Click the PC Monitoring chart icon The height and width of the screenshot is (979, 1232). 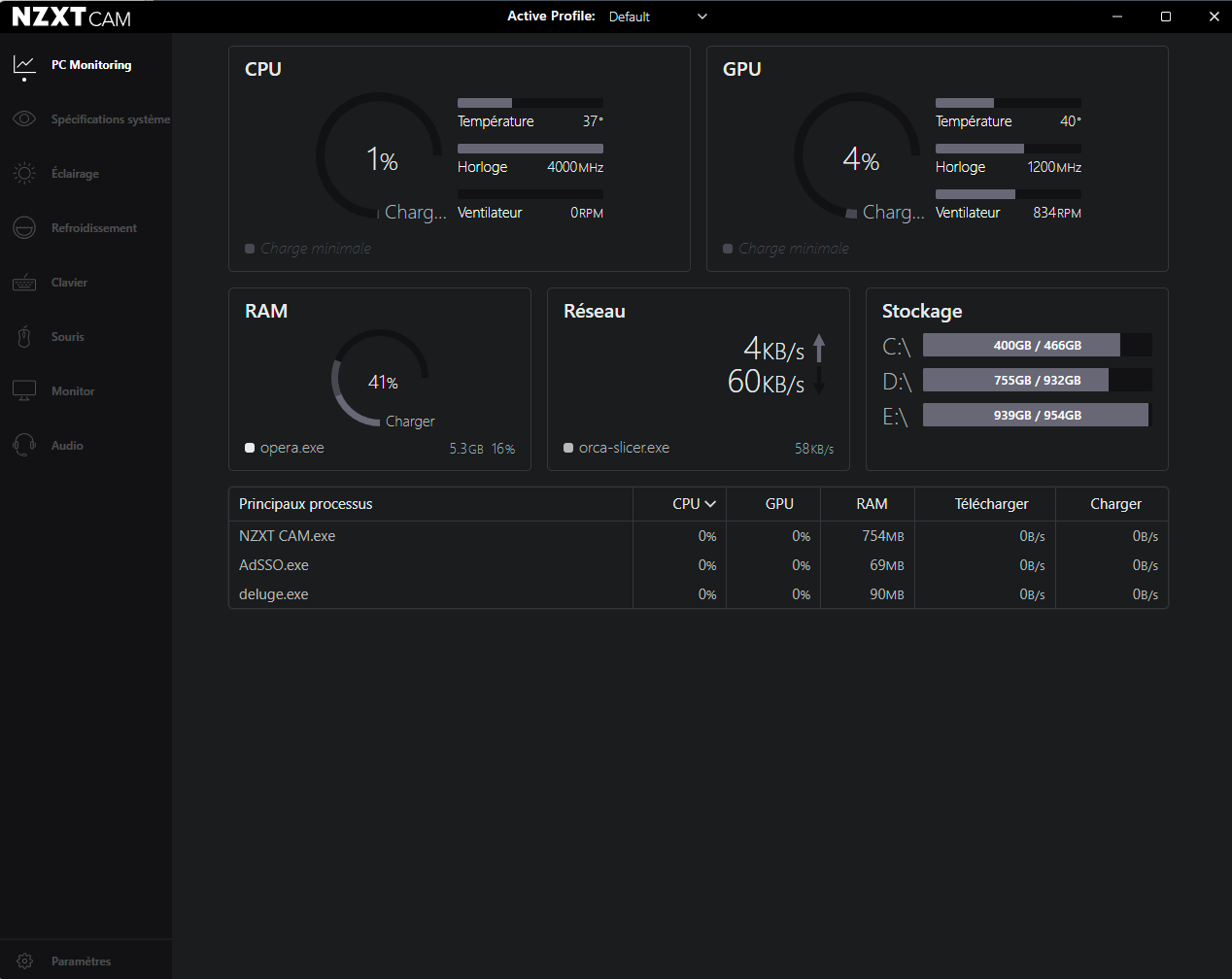(24, 65)
